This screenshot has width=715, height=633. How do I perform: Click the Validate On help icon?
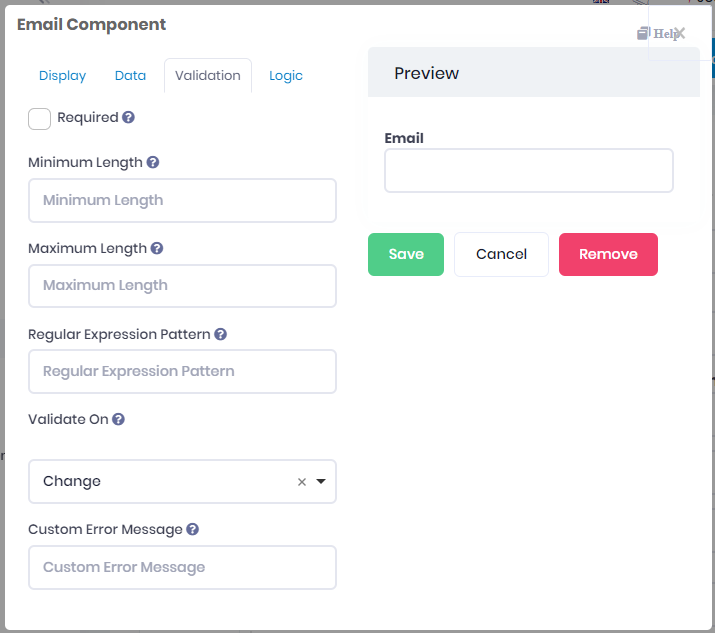118,420
